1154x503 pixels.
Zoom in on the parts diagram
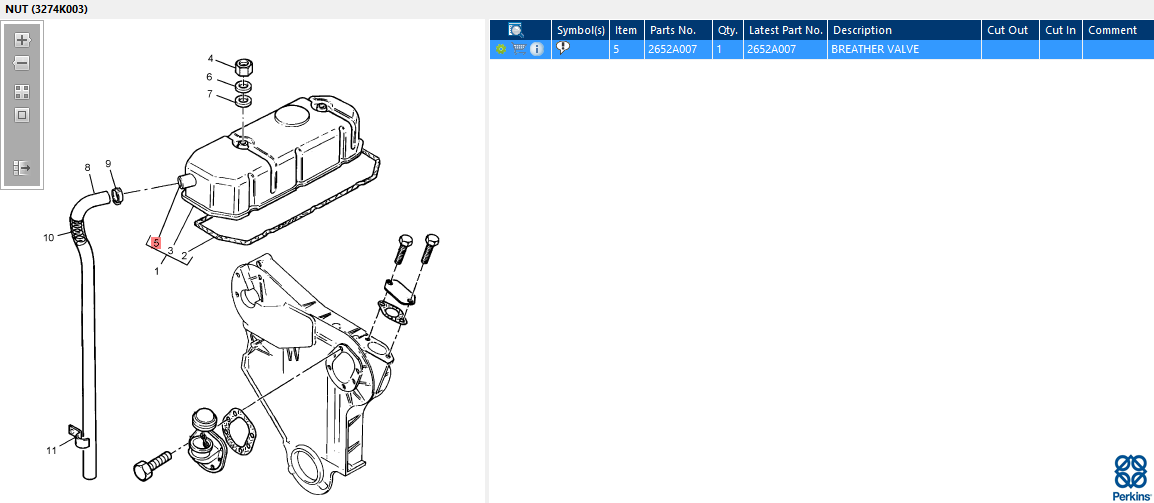click(x=21, y=40)
